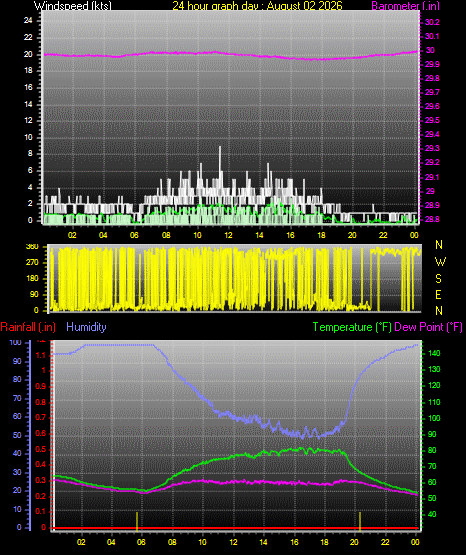
Task: Click temperature axis value "140"
Action: [x=434, y=353]
